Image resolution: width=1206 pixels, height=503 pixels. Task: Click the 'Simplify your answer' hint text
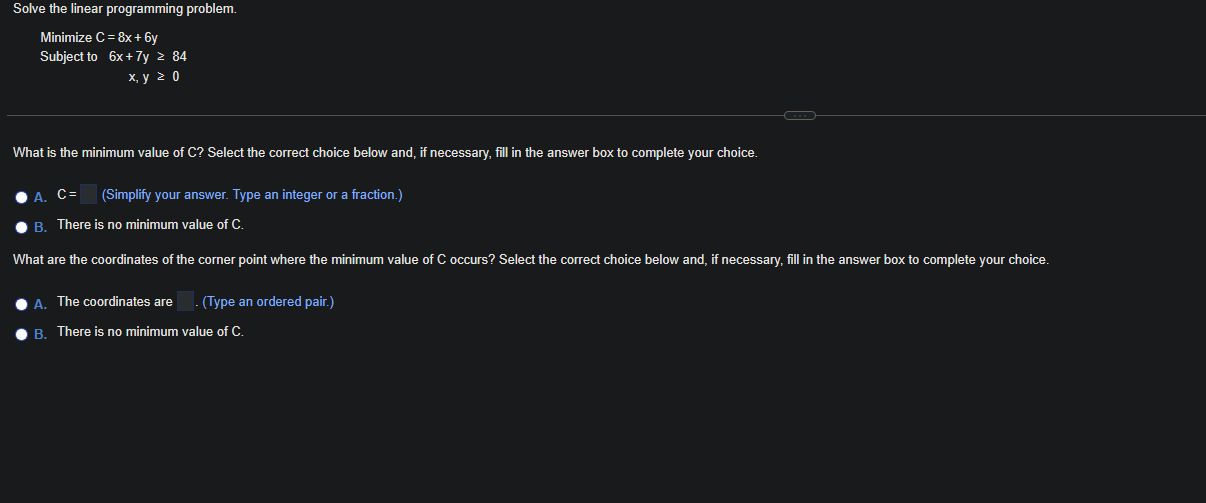[252, 194]
